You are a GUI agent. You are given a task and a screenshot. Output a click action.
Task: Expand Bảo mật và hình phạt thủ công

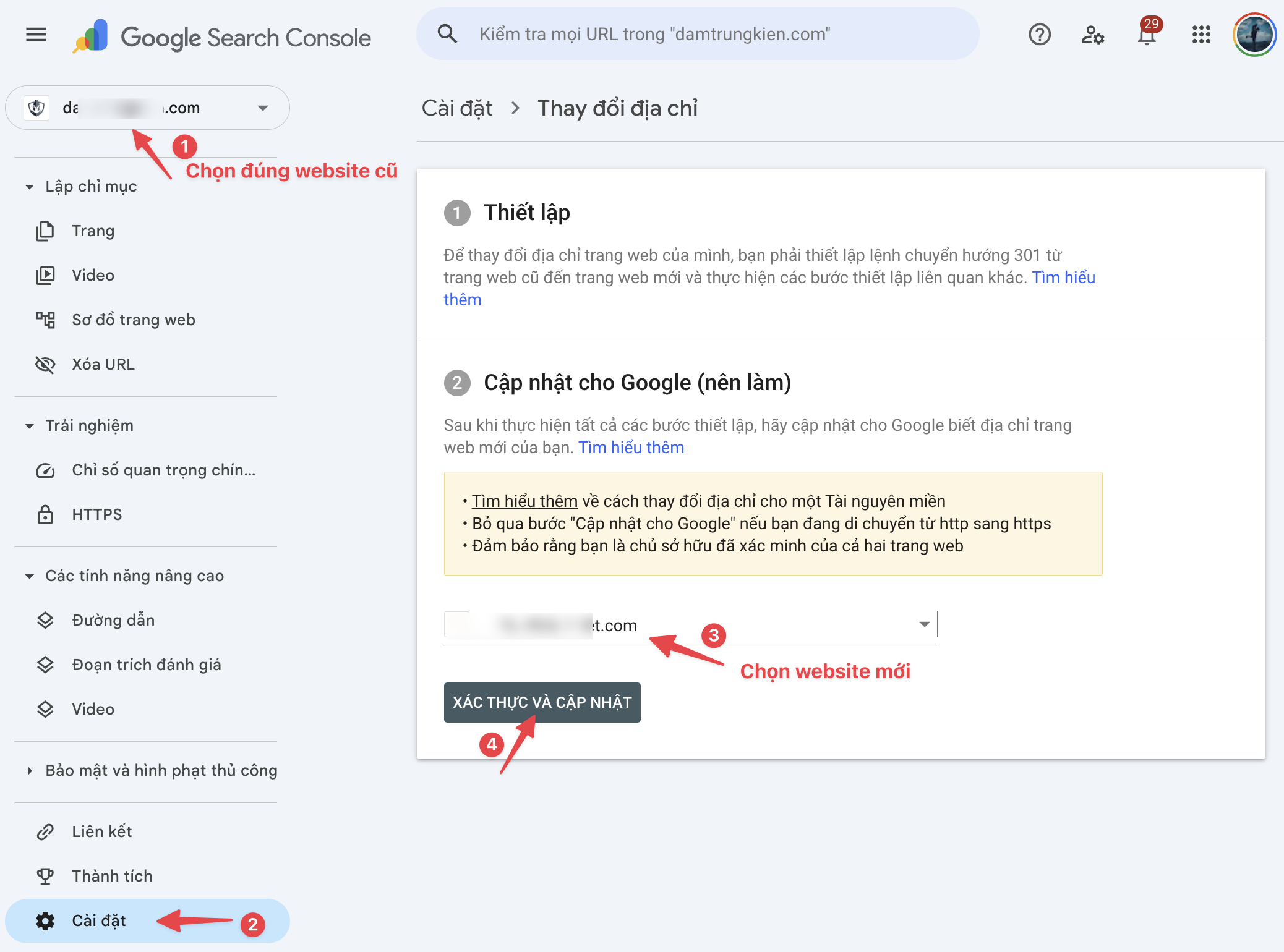coord(29,771)
